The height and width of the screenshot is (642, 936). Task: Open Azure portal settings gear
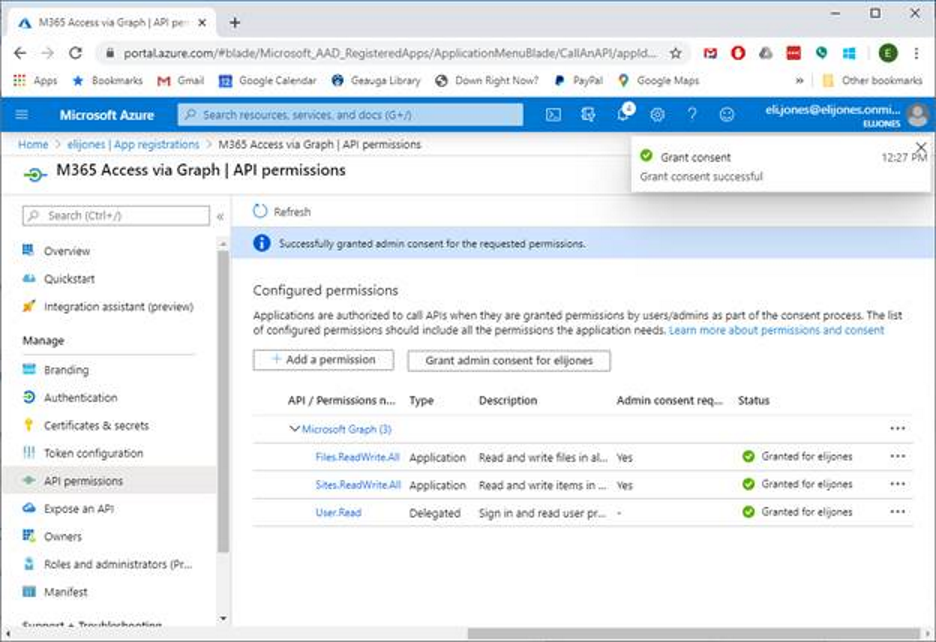tap(657, 115)
